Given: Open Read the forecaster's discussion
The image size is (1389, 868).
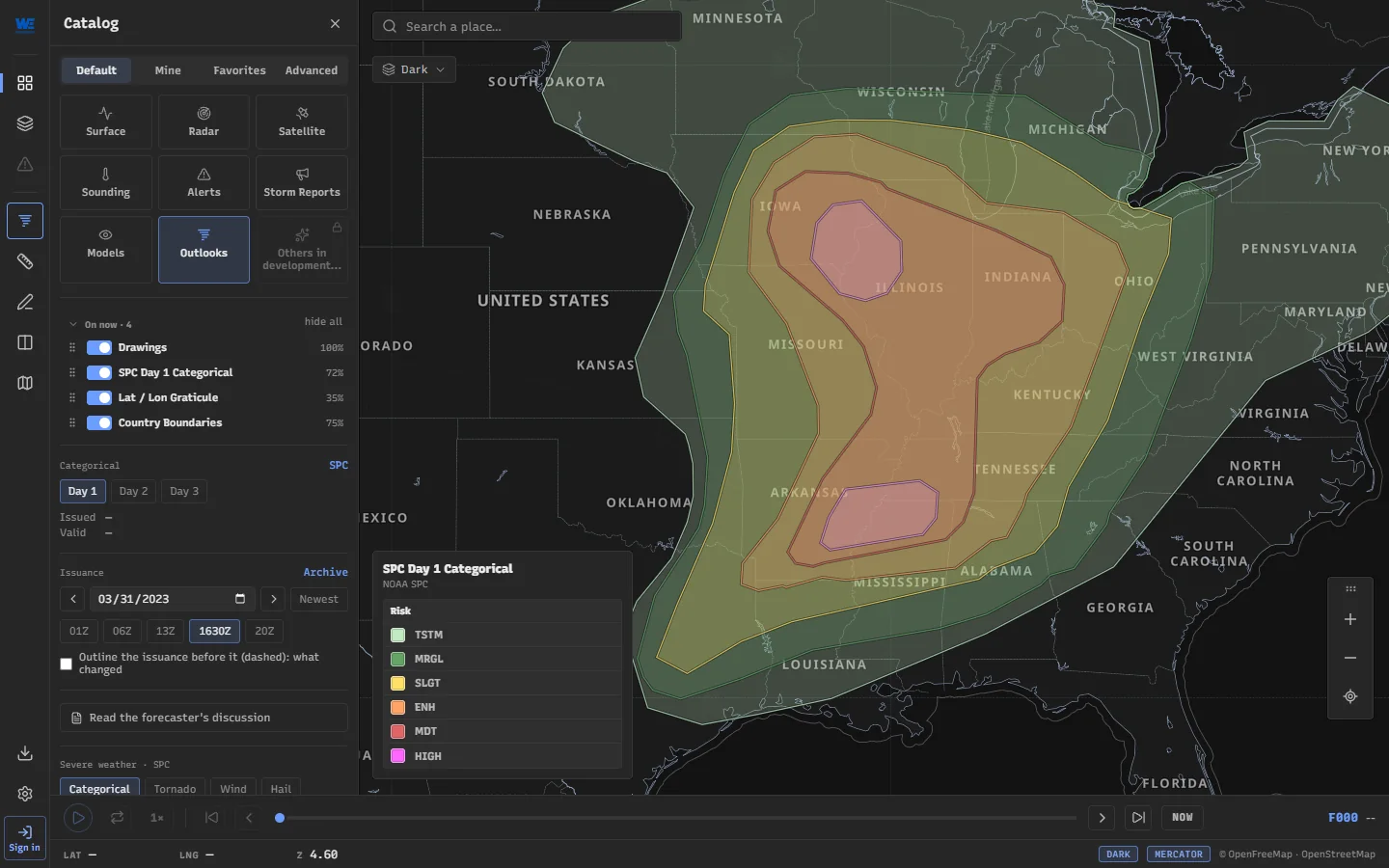Looking at the screenshot, I should pos(204,718).
